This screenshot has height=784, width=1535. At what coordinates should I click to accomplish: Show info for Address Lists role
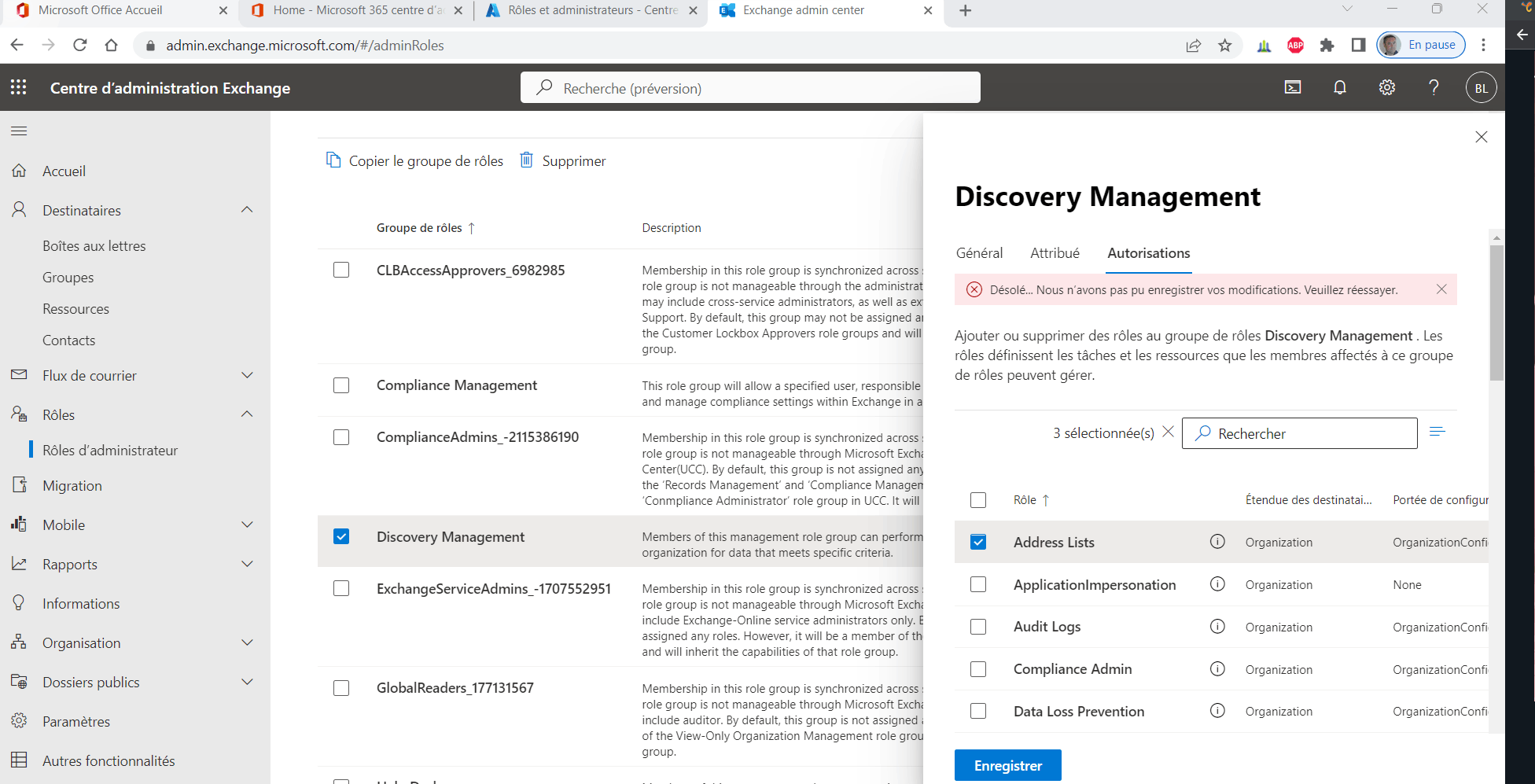(1217, 542)
